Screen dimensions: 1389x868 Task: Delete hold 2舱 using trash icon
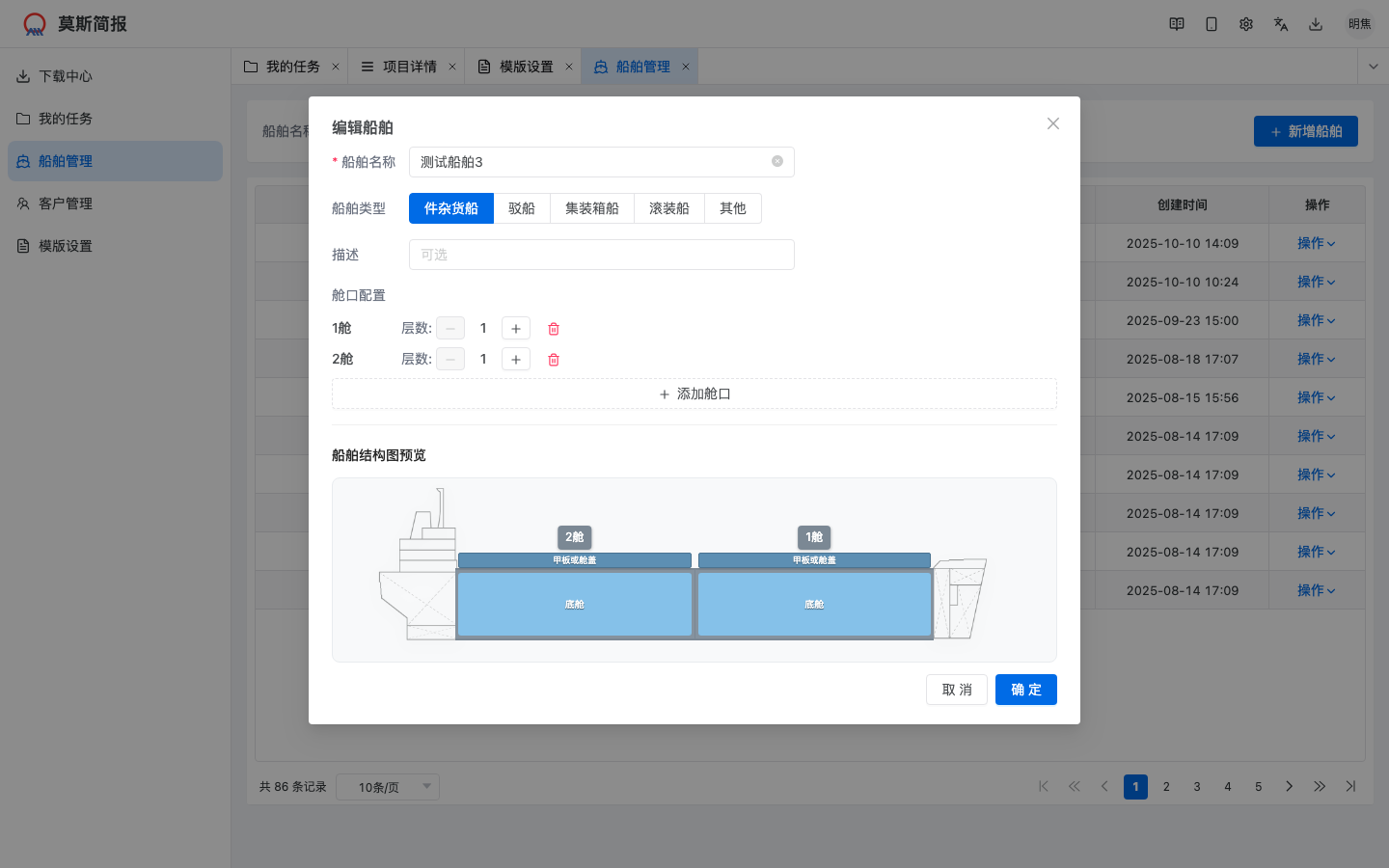pos(553,359)
